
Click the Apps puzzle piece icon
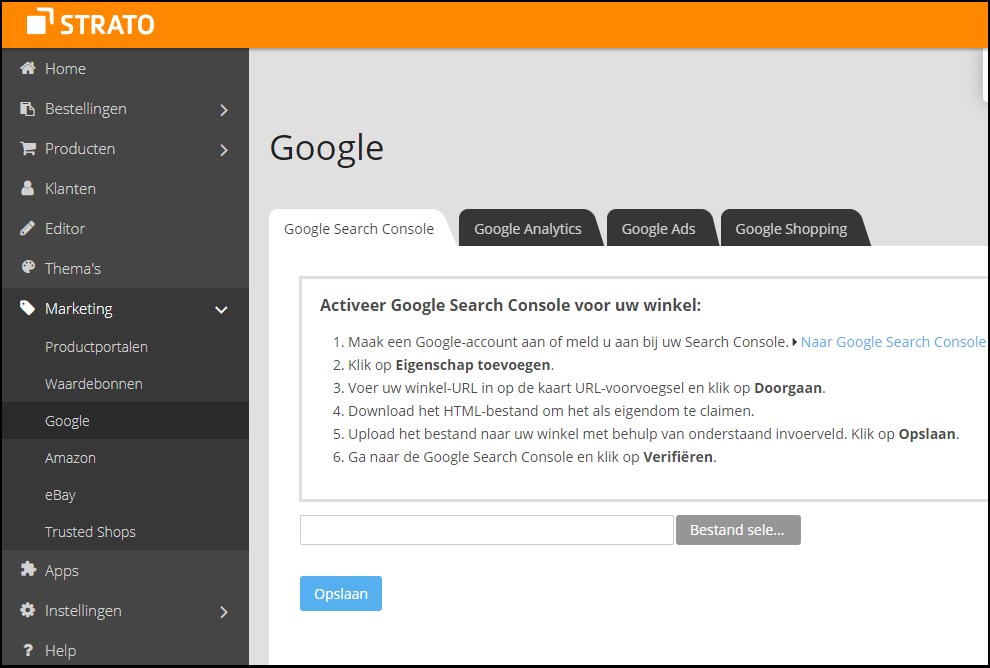[27, 570]
